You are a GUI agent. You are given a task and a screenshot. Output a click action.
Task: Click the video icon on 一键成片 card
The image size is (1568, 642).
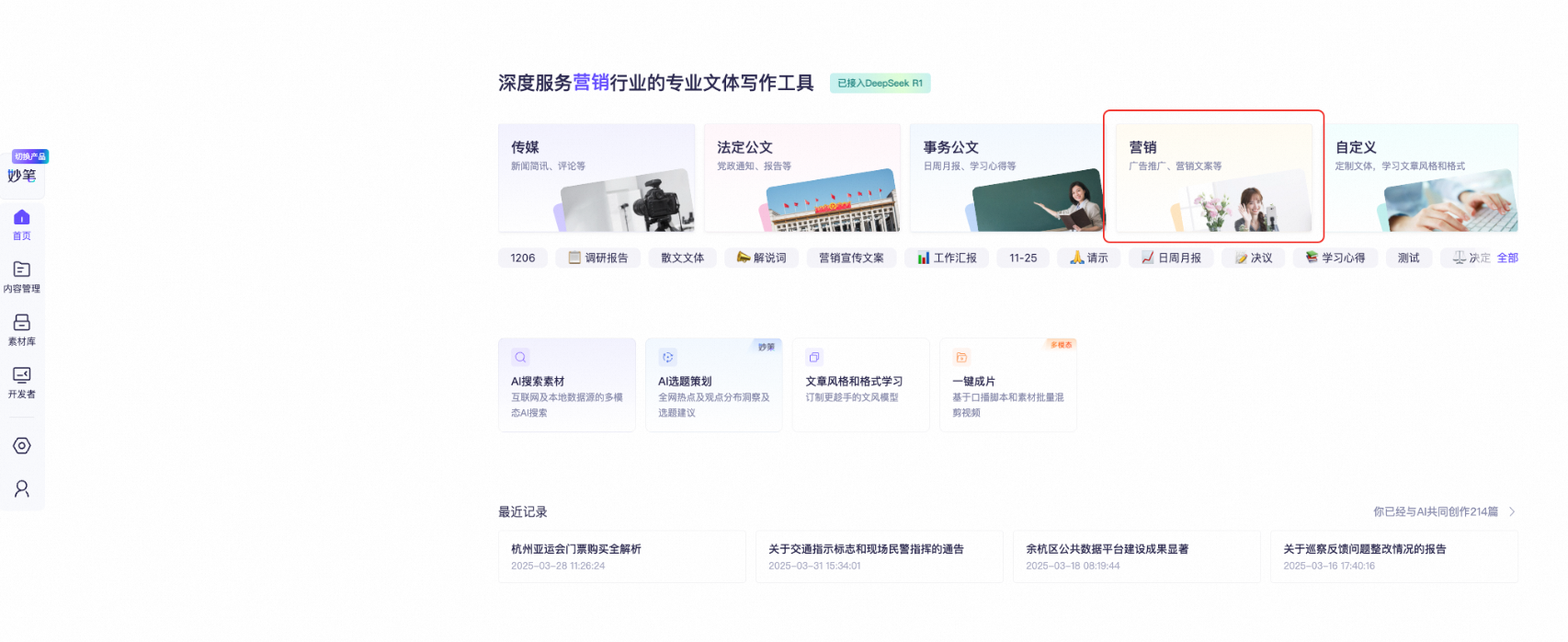[961, 357]
